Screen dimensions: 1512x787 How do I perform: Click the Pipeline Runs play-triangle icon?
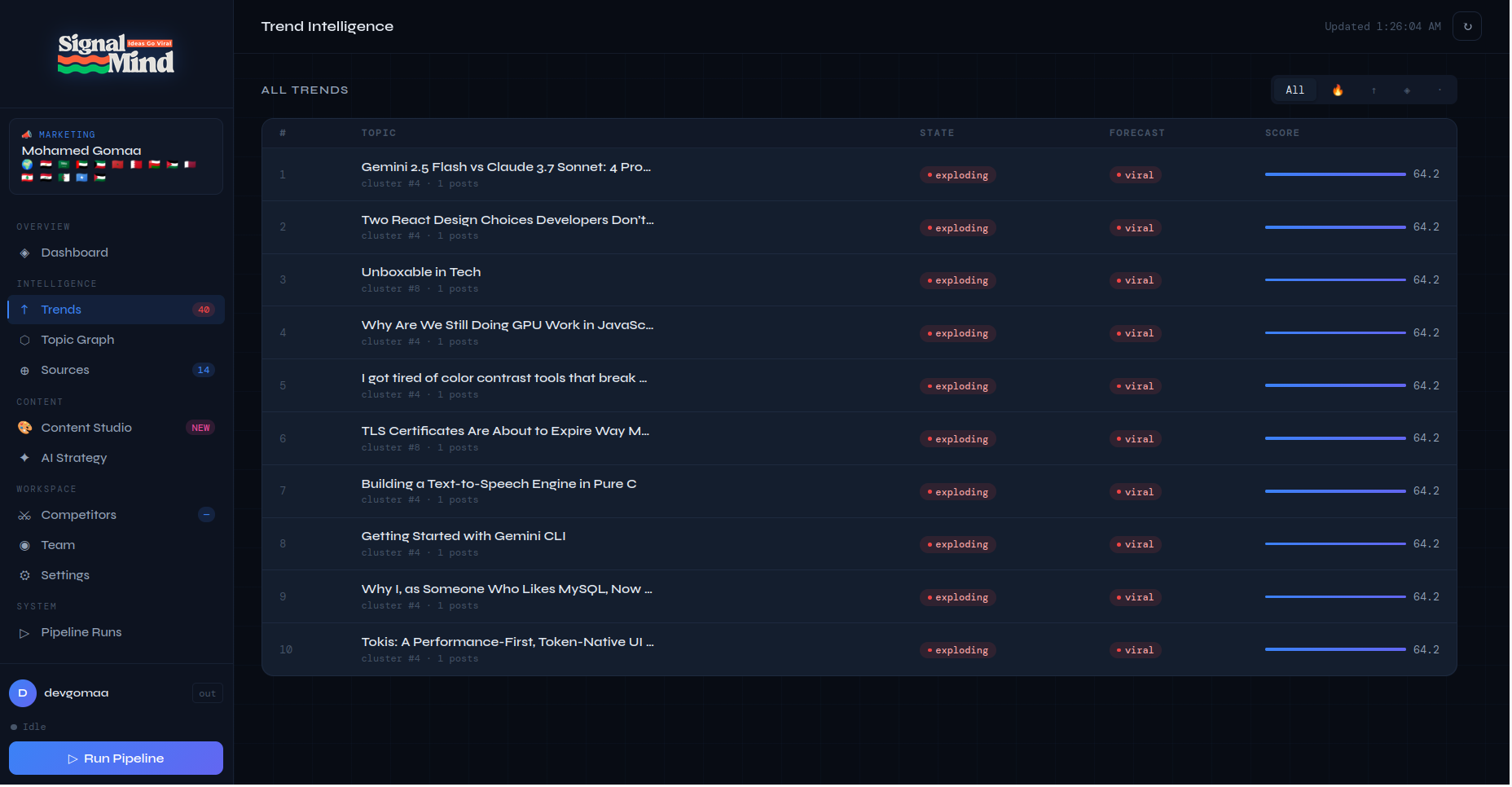tap(24, 633)
